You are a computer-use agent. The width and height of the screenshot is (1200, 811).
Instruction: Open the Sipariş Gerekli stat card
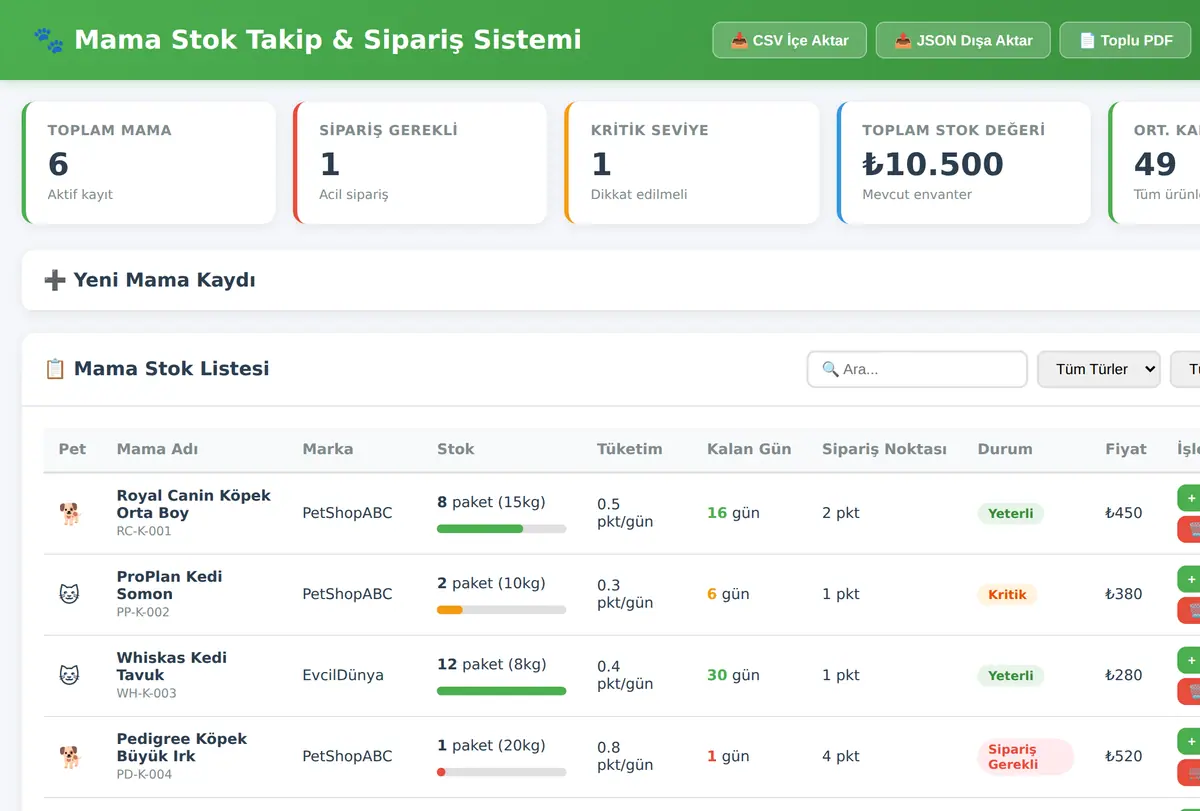pyautogui.click(x=420, y=162)
